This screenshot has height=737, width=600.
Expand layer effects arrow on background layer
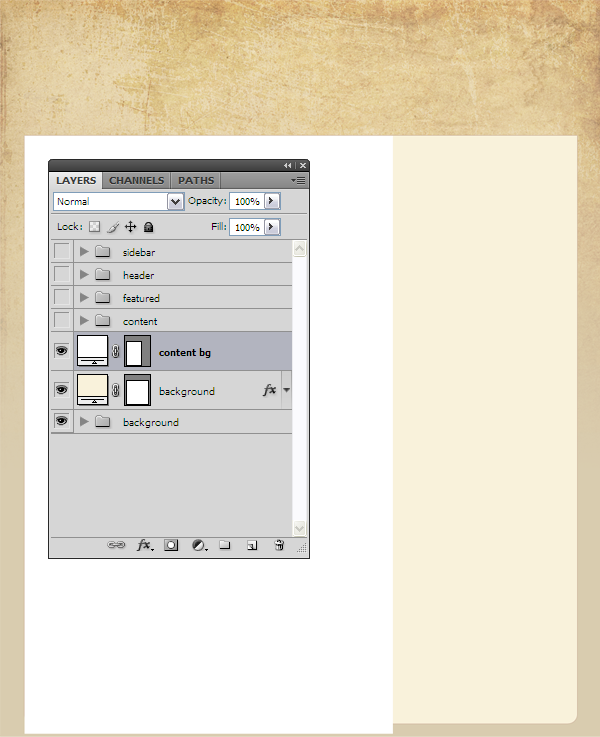tap(286, 390)
